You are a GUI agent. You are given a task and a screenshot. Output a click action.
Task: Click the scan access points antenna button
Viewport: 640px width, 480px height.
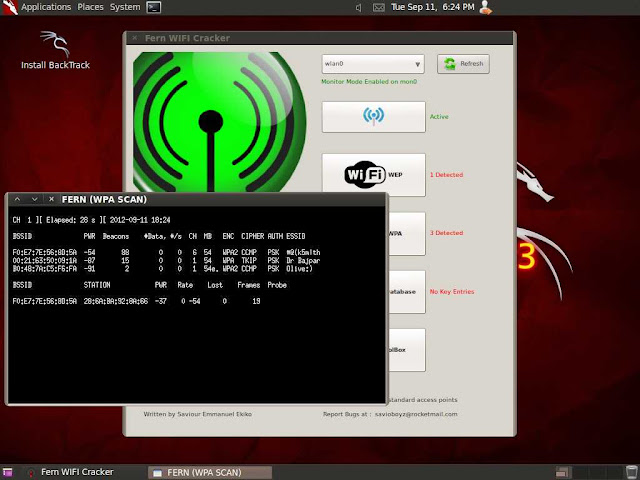click(x=373, y=117)
